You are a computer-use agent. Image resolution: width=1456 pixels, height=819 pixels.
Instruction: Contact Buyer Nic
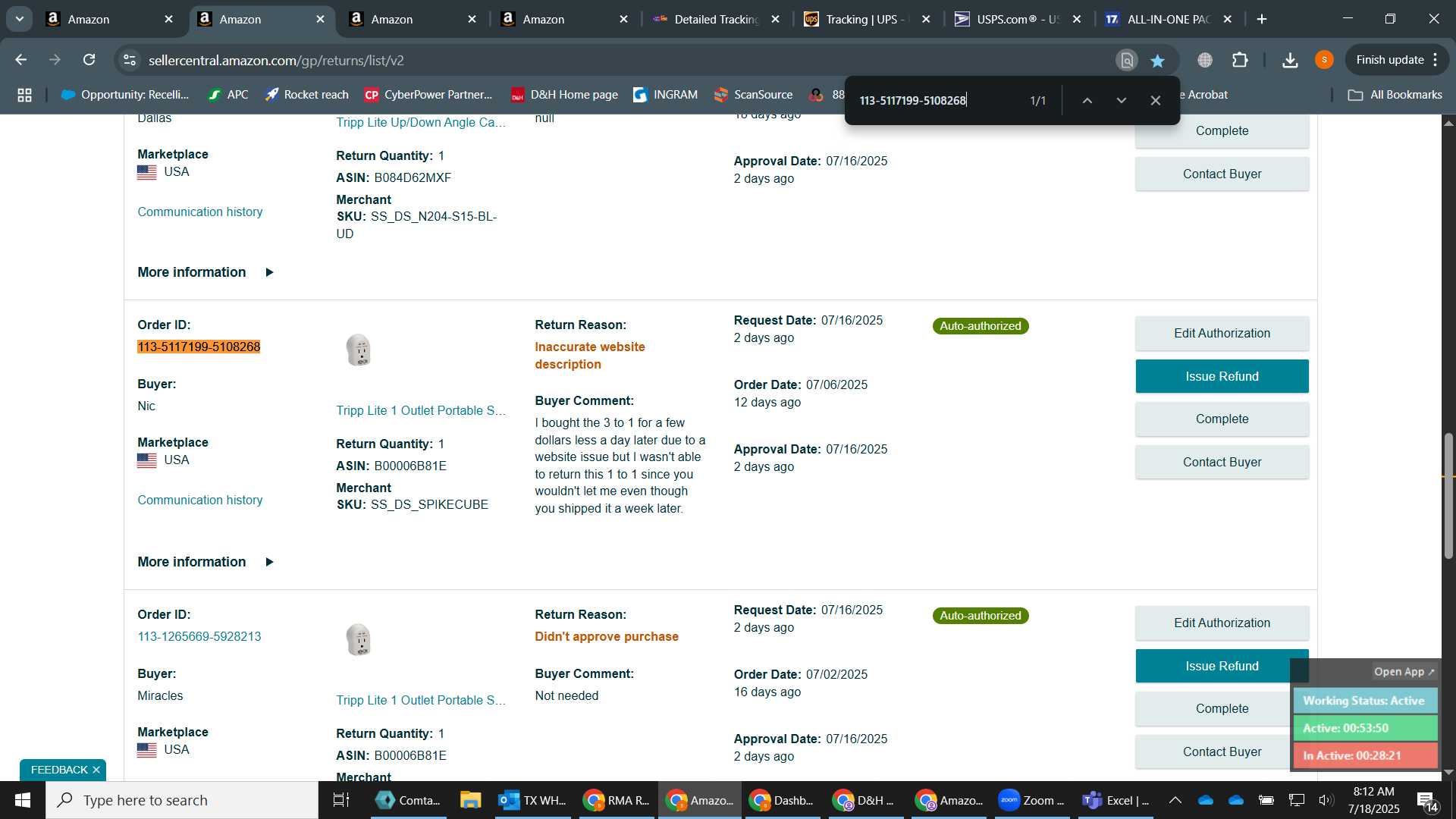[x=1222, y=462]
